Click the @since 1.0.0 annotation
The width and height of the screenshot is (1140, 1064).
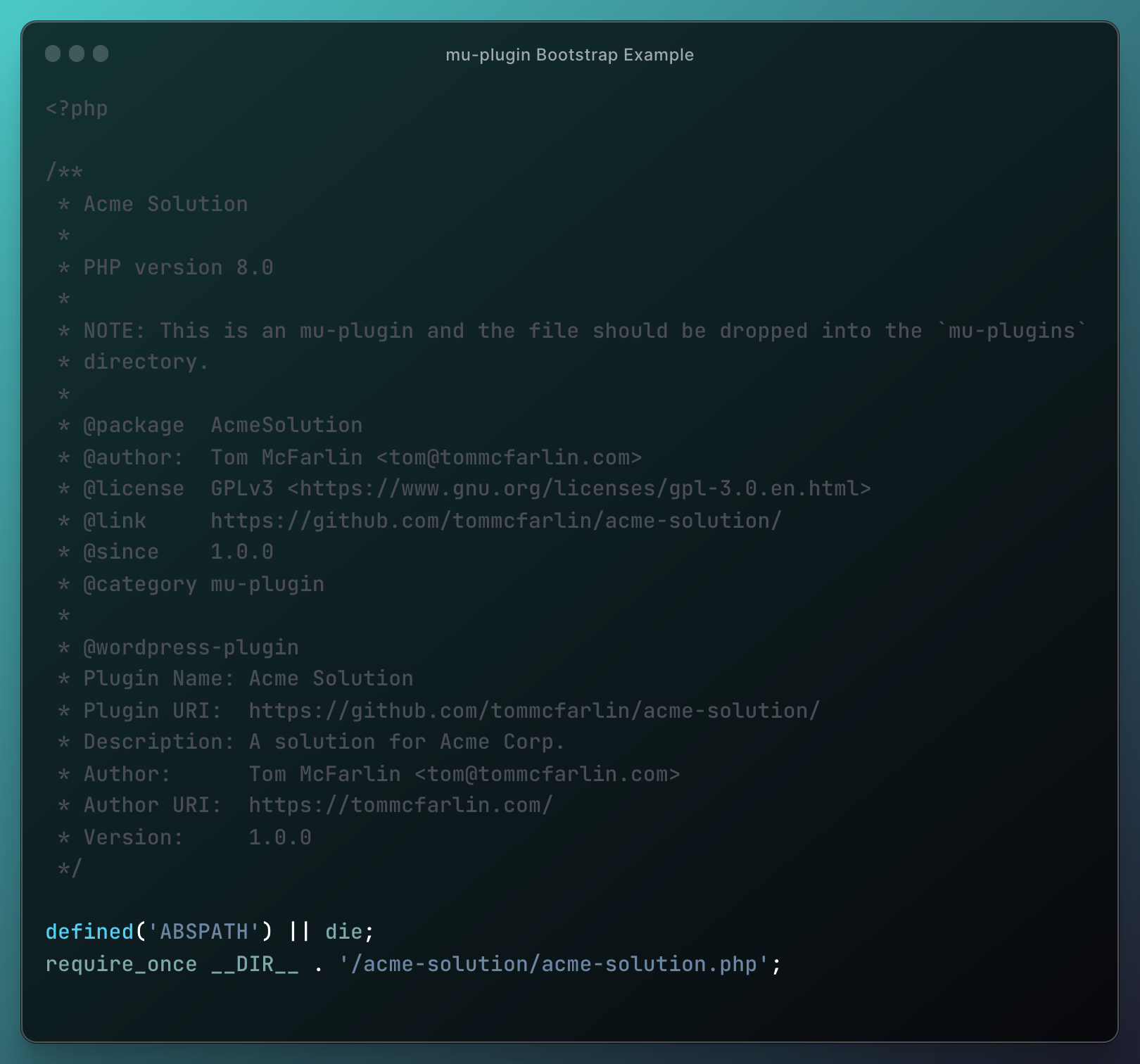click(x=165, y=551)
